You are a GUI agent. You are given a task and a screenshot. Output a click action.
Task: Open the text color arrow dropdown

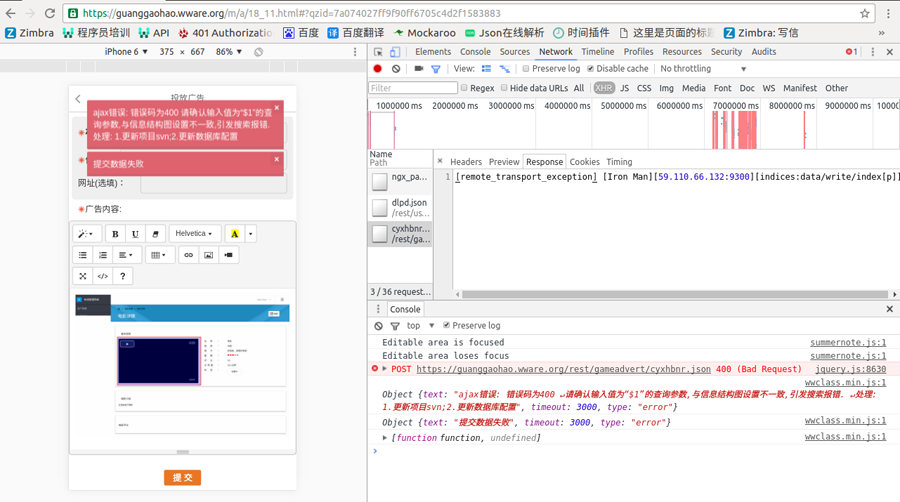(250, 234)
